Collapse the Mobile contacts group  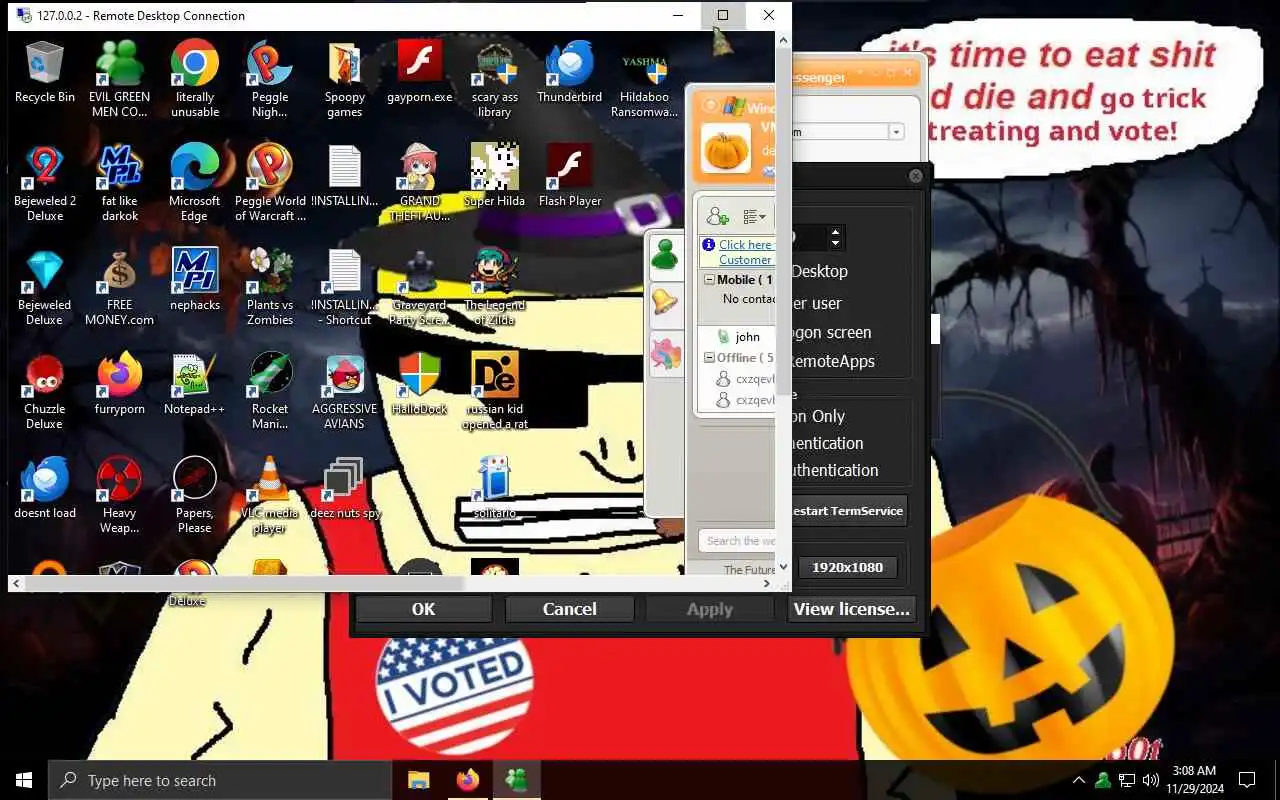[709, 280]
